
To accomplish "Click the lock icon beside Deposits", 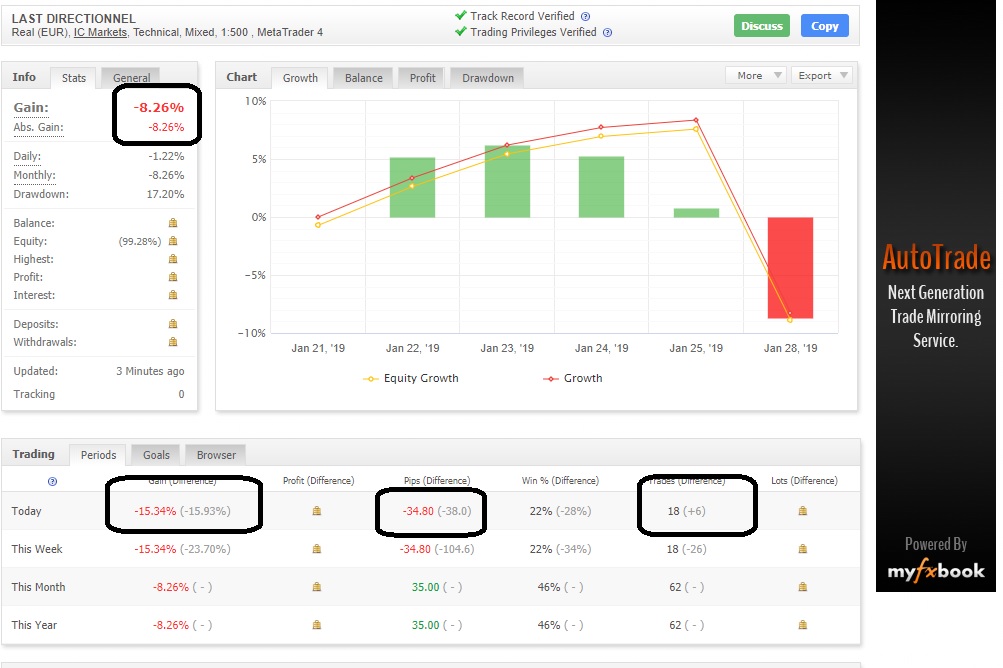I will [x=173, y=324].
